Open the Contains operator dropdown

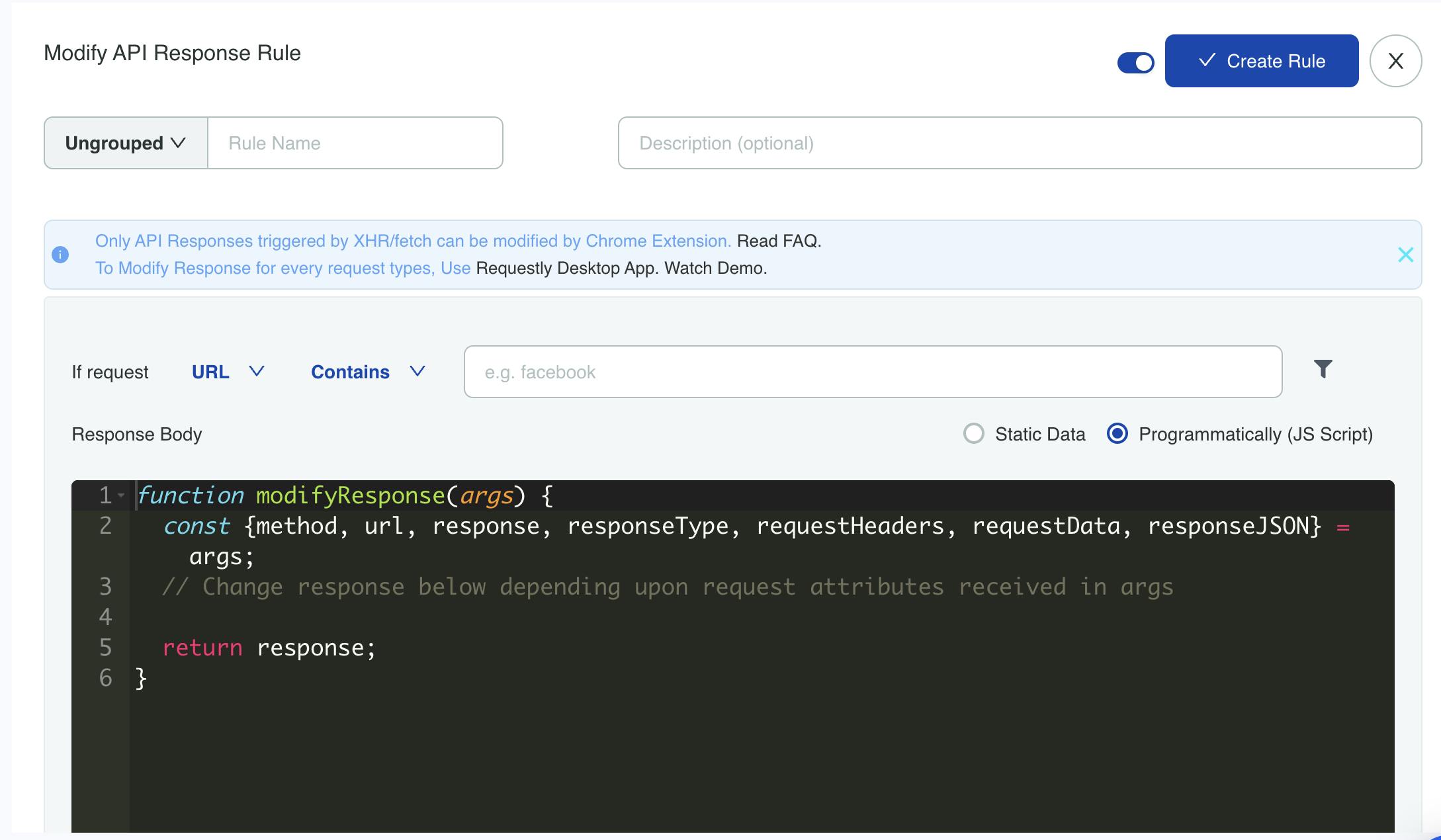coord(368,372)
